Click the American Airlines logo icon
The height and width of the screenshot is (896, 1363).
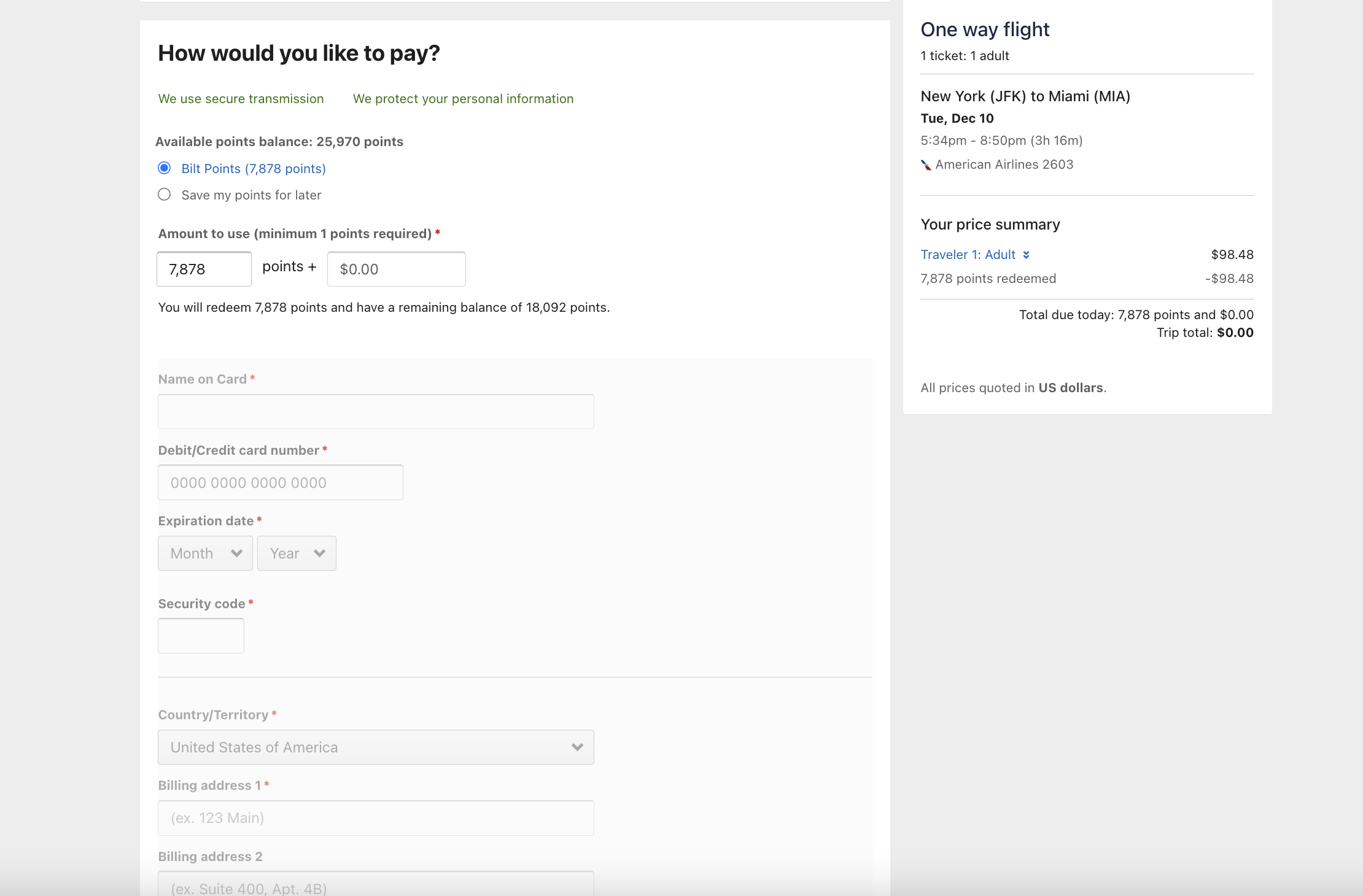pyautogui.click(x=926, y=164)
